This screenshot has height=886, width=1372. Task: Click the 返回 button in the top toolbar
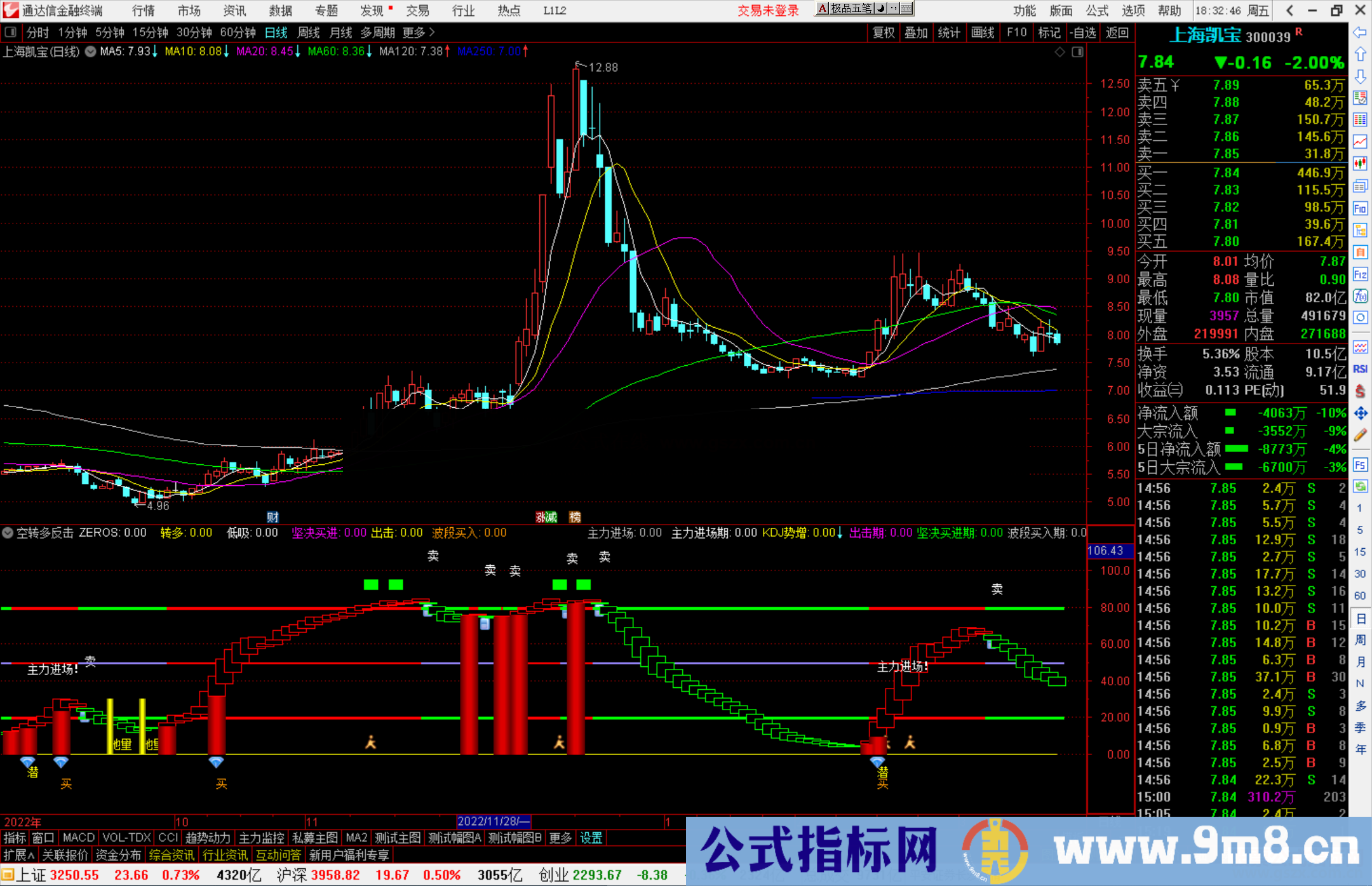click(x=1118, y=32)
